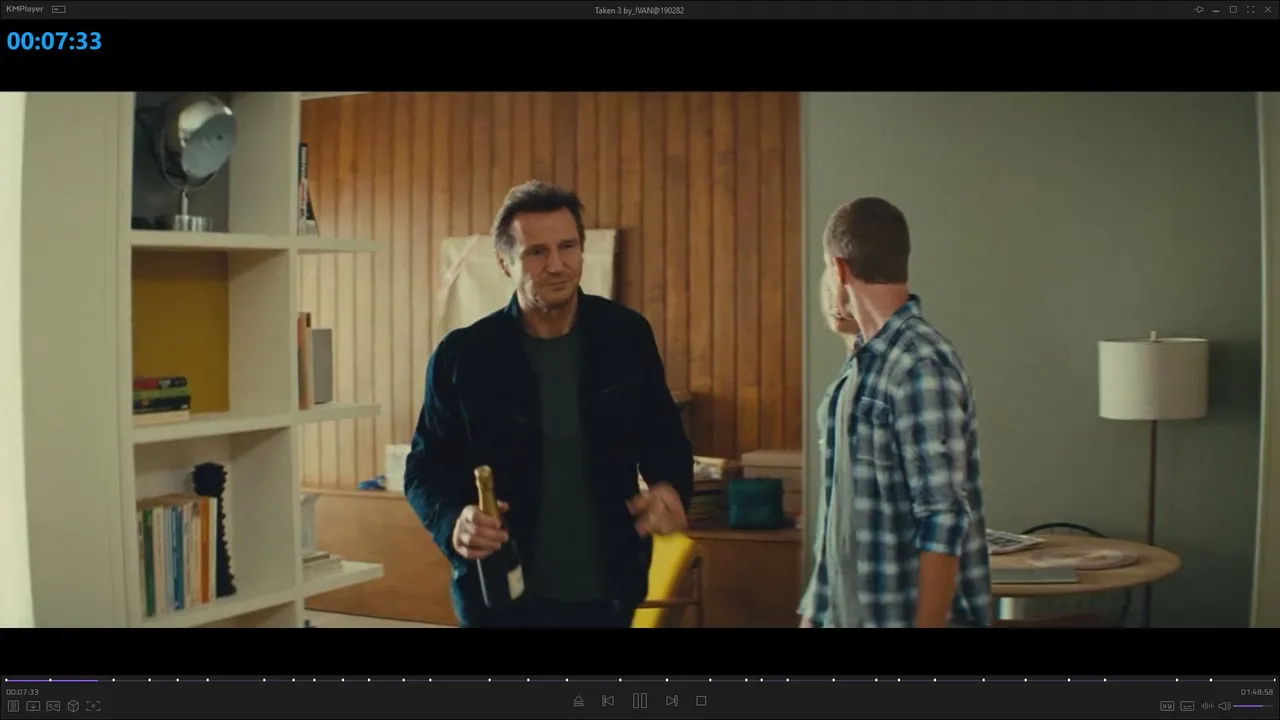Click the elapsed time 00:07:33 label
This screenshot has width=1280, height=720.
pyautogui.click(x=22, y=692)
